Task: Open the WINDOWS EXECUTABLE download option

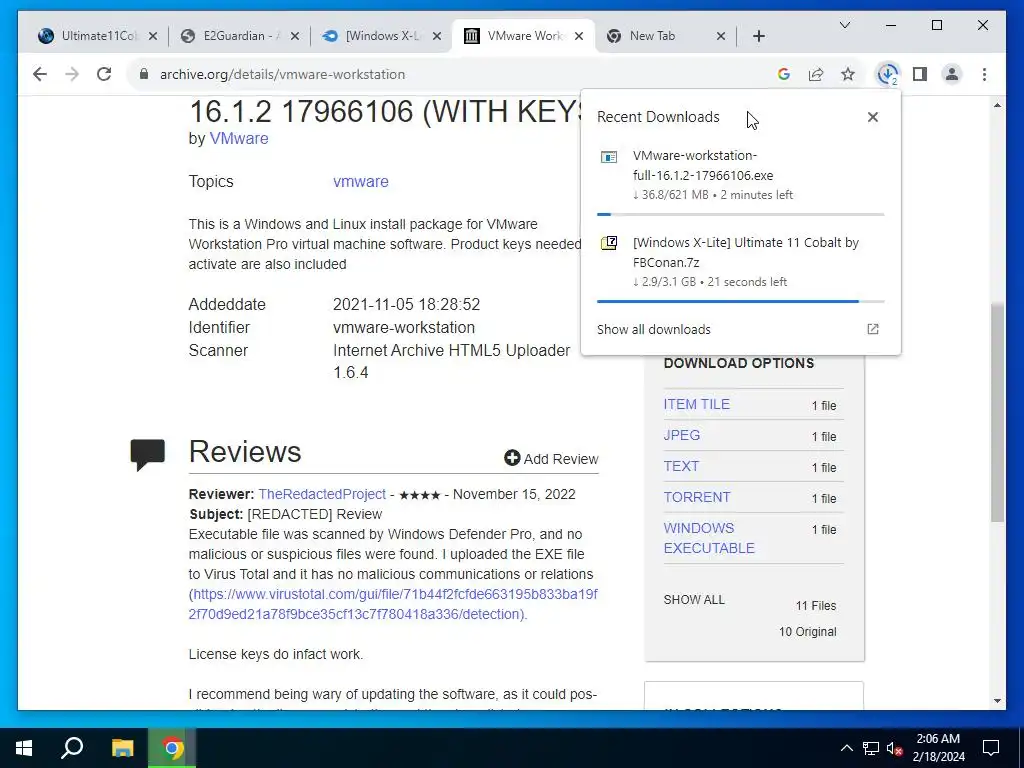Action: pyautogui.click(x=709, y=538)
